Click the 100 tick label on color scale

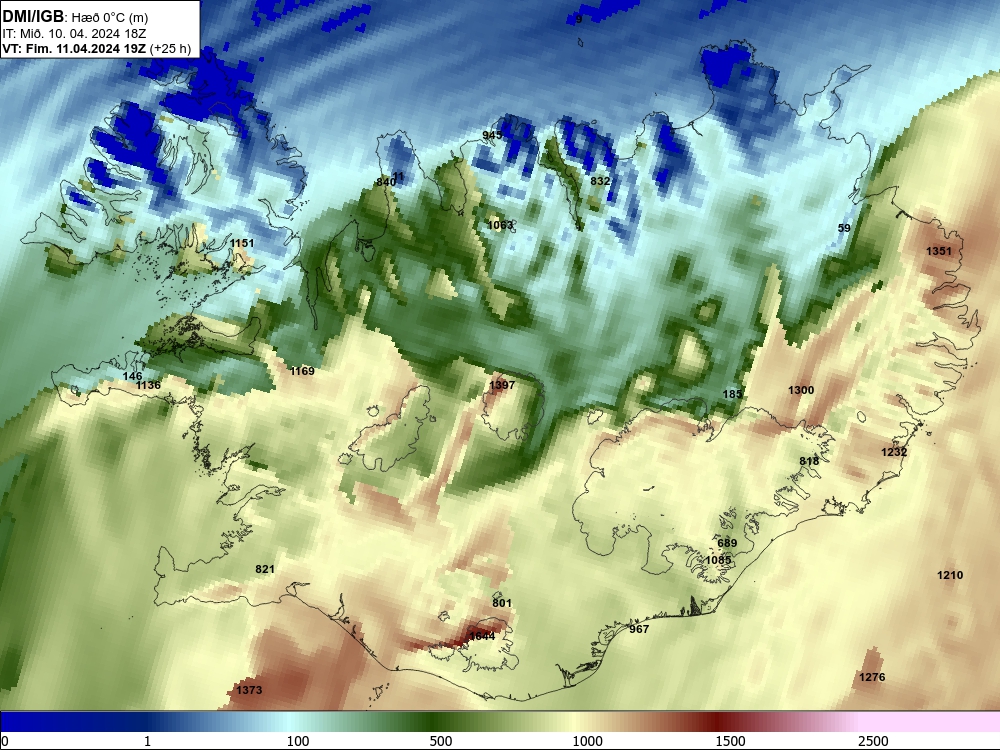click(x=298, y=741)
